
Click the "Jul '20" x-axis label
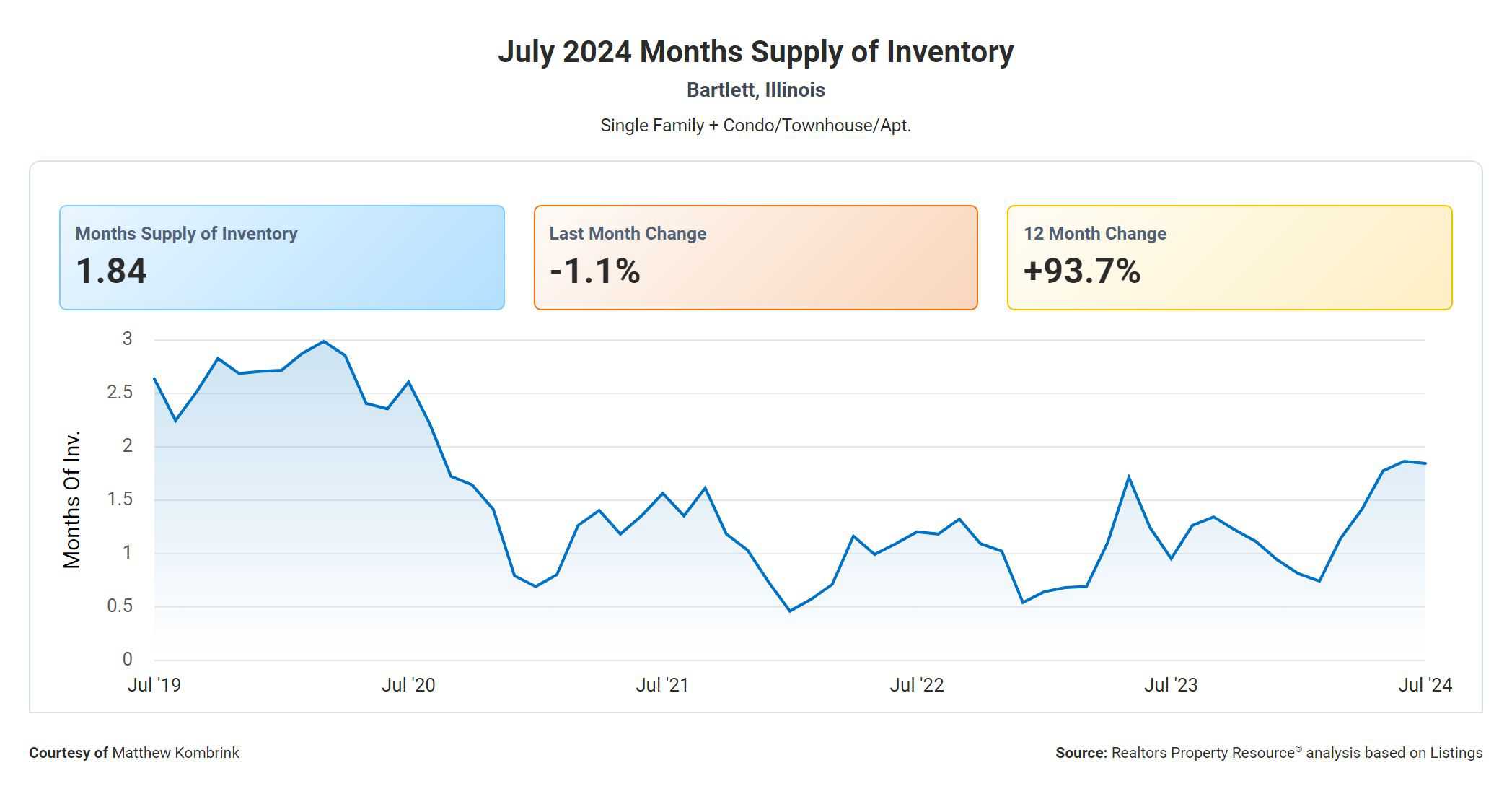(408, 685)
